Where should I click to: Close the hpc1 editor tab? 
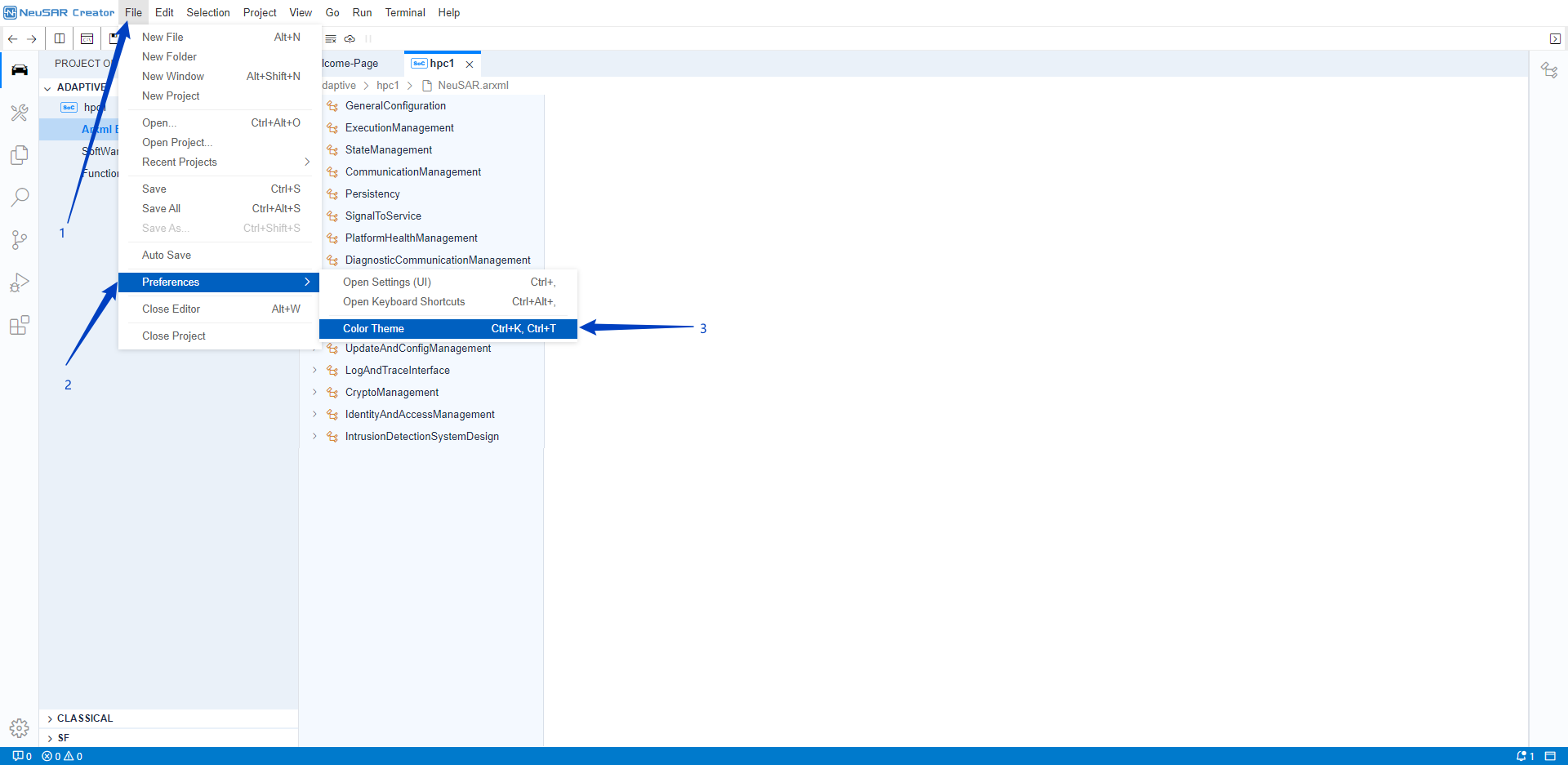pos(470,64)
